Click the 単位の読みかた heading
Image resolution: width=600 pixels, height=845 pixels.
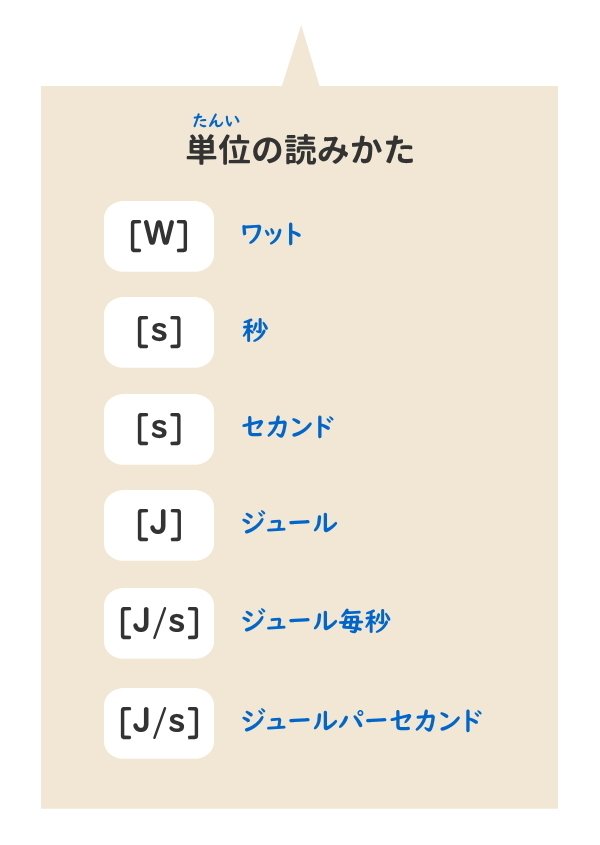coord(300,150)
